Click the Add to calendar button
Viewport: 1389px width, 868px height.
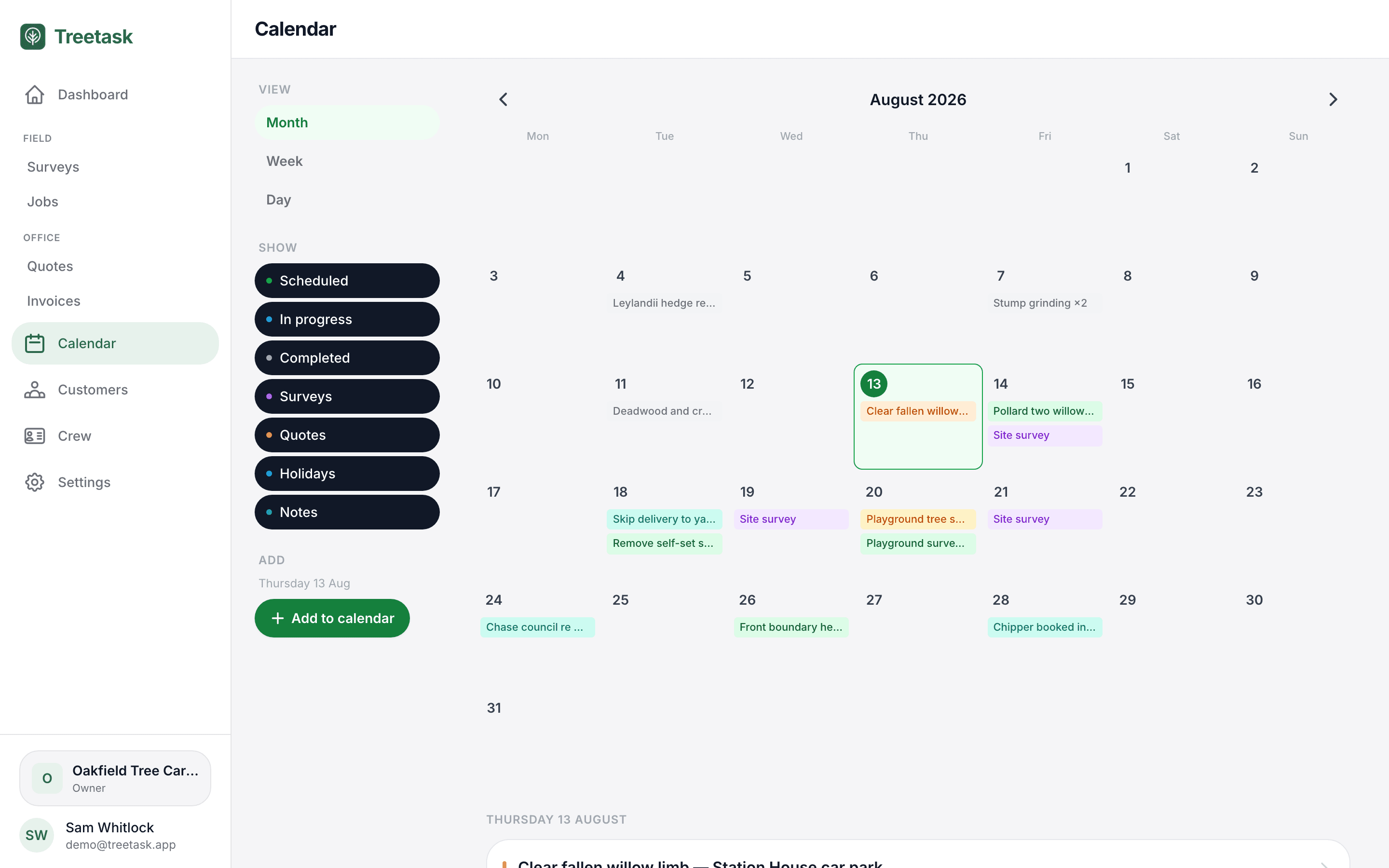pyautogui.click(x=332, y=618)
